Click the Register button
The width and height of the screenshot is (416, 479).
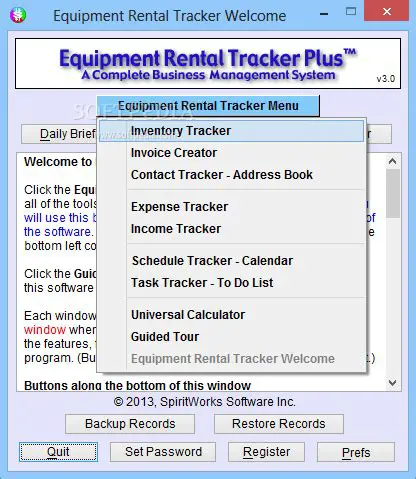click(266, 452)
